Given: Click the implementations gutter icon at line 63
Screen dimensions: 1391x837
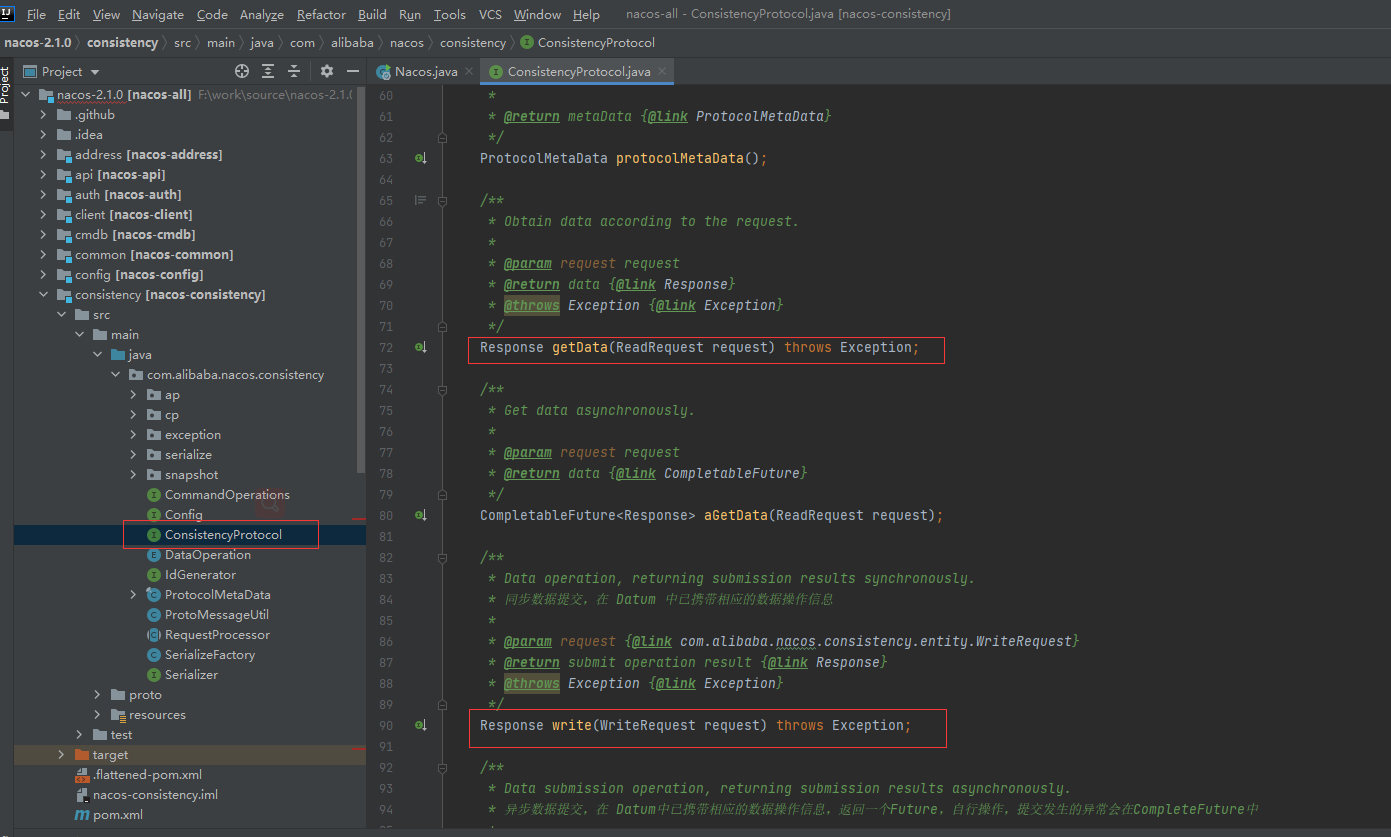Looking at the screenshot, I should pos(421,158).
